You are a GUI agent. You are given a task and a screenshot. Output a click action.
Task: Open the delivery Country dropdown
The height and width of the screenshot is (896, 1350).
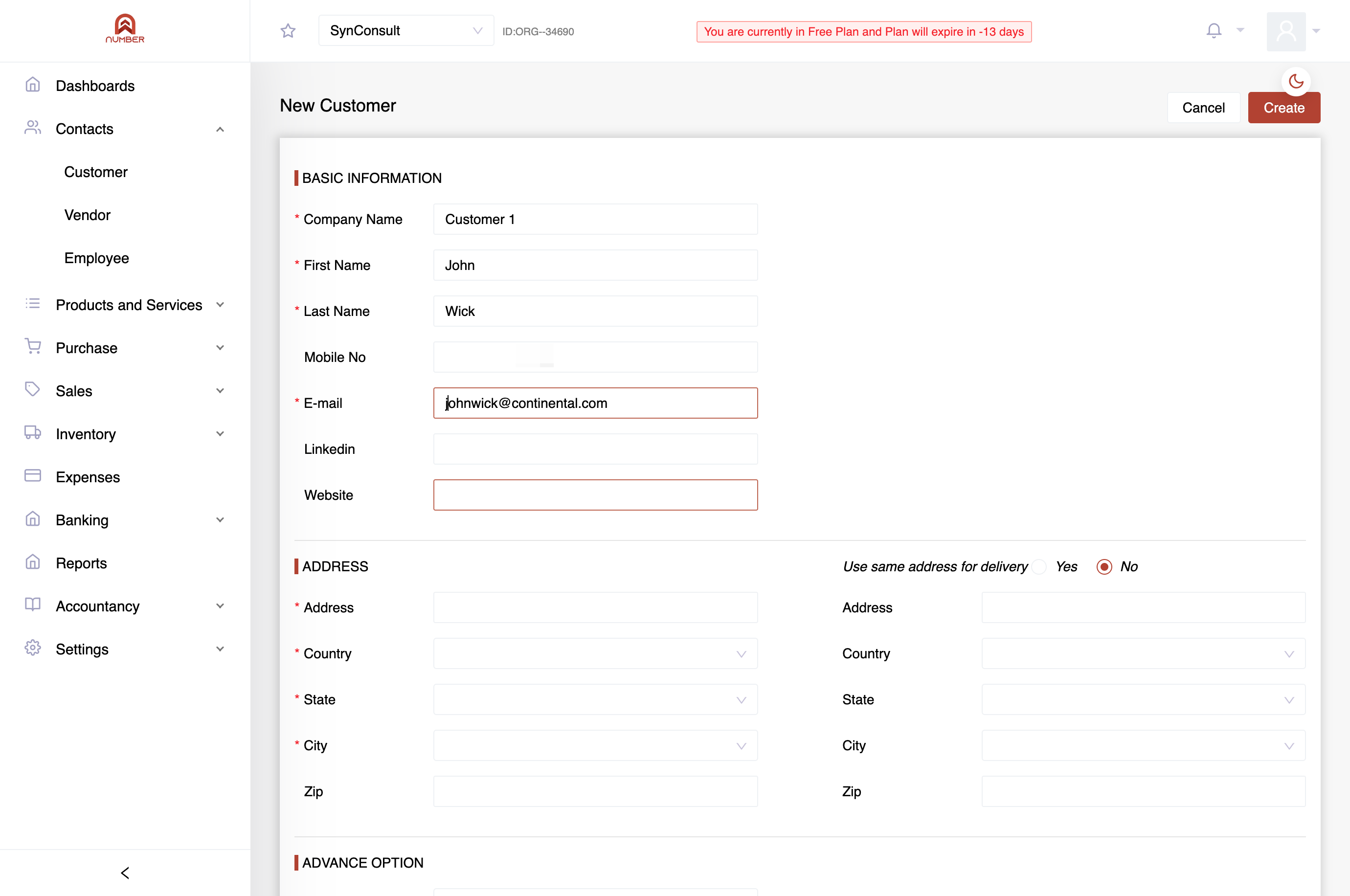coord(1144,654)
